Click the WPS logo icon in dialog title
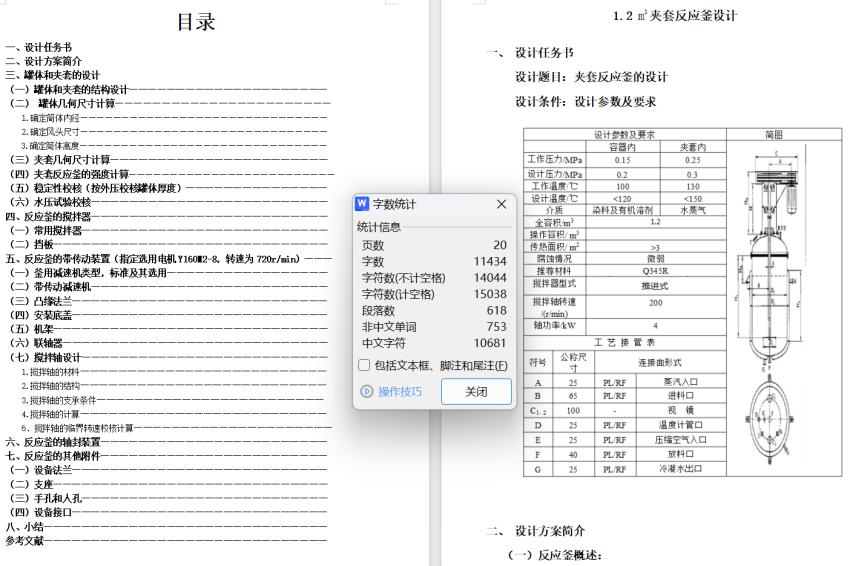Viewport: 850px width, 566px height. pyautogui.click(x=363, y=204)
